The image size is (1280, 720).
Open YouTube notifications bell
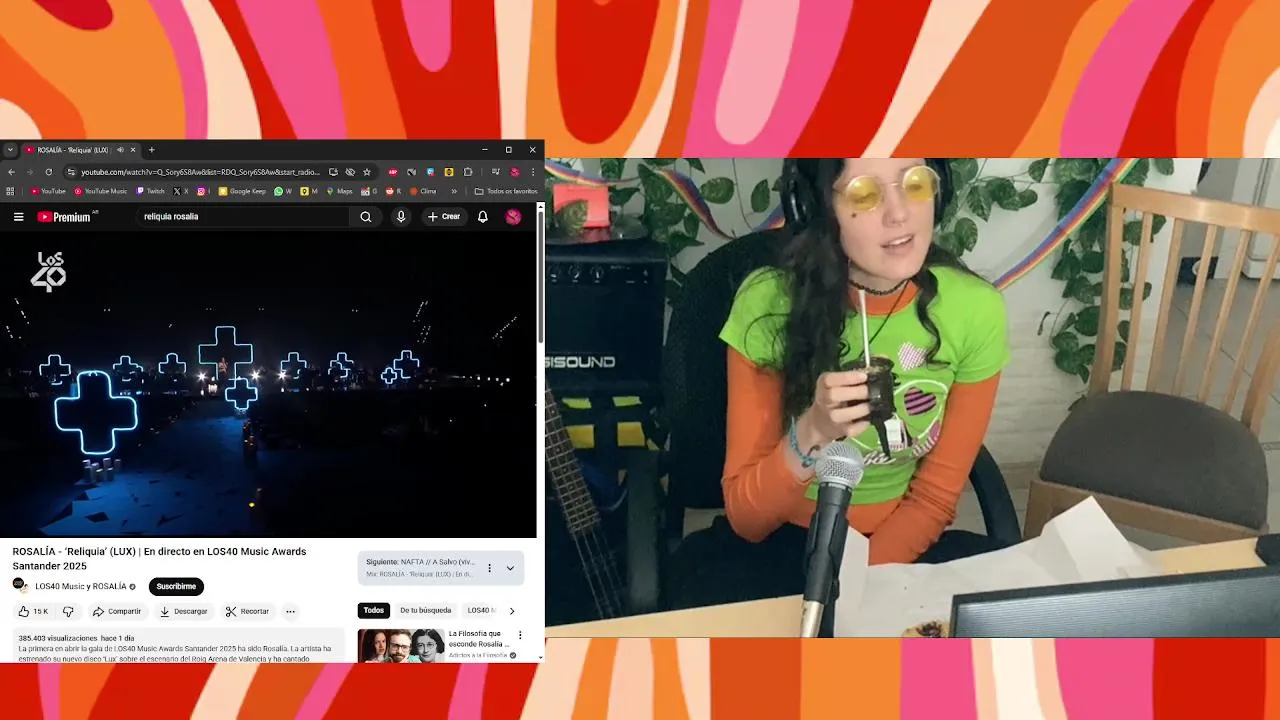(483, 217)
